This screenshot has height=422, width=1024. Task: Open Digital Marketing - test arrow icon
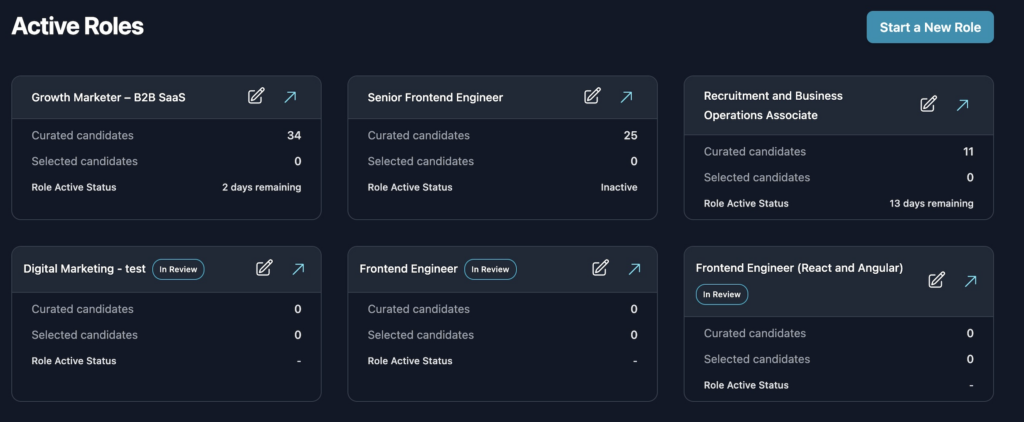point(298,268)
